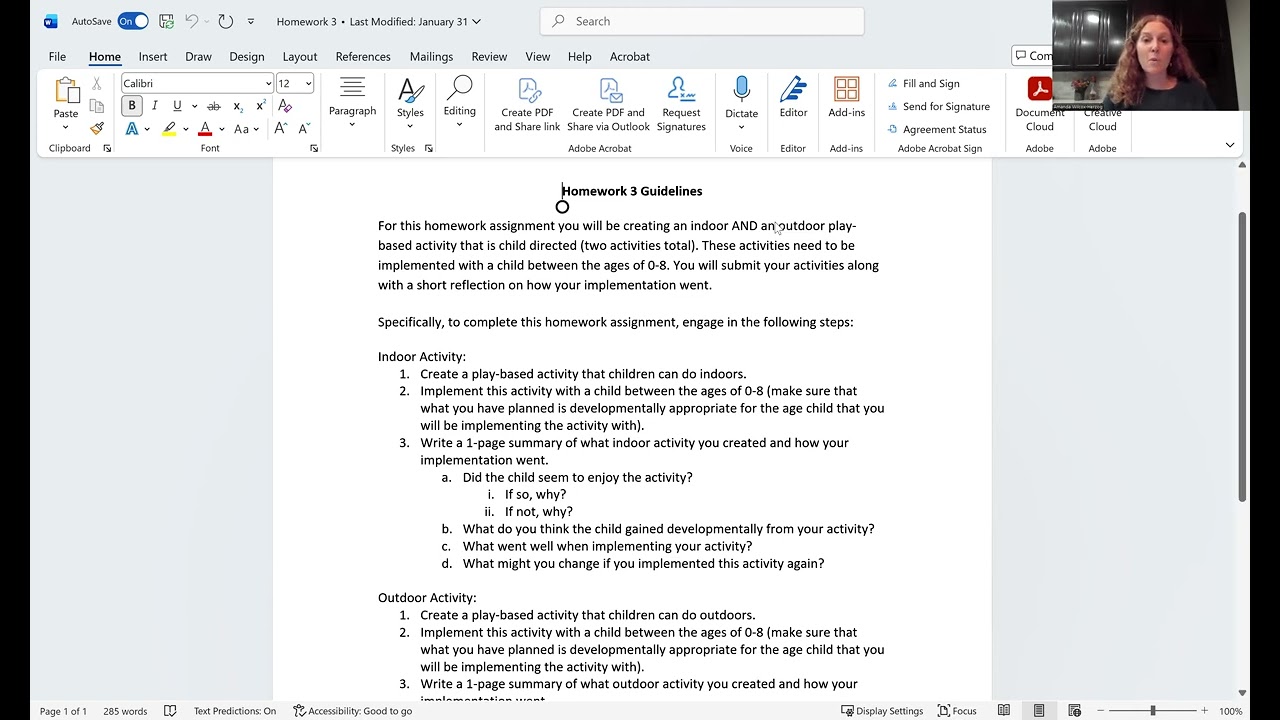Apply the red font color
This screenshot has height=720, width=1280.
(205, 129)
